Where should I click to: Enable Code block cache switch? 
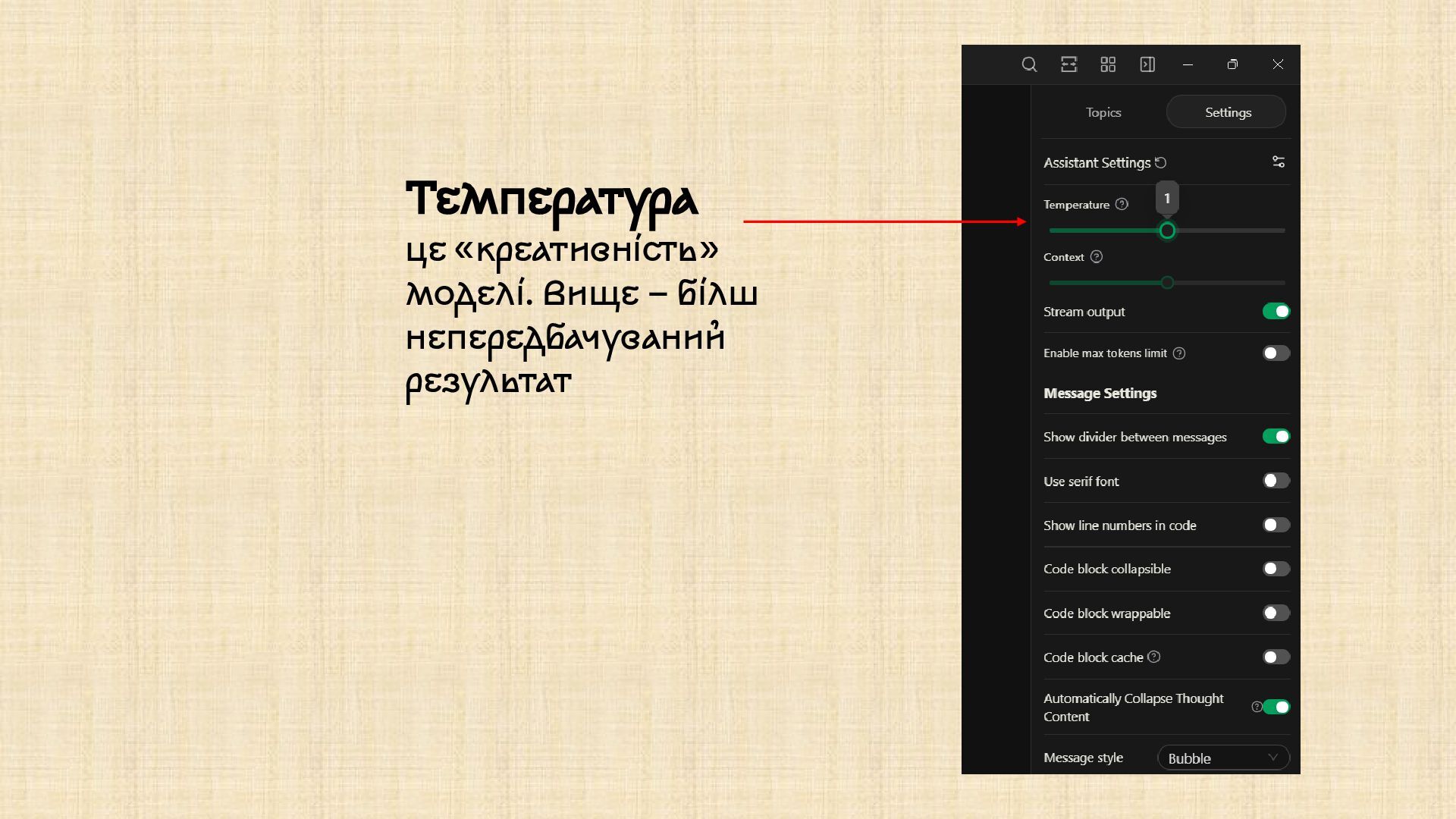pos(1276,657)
